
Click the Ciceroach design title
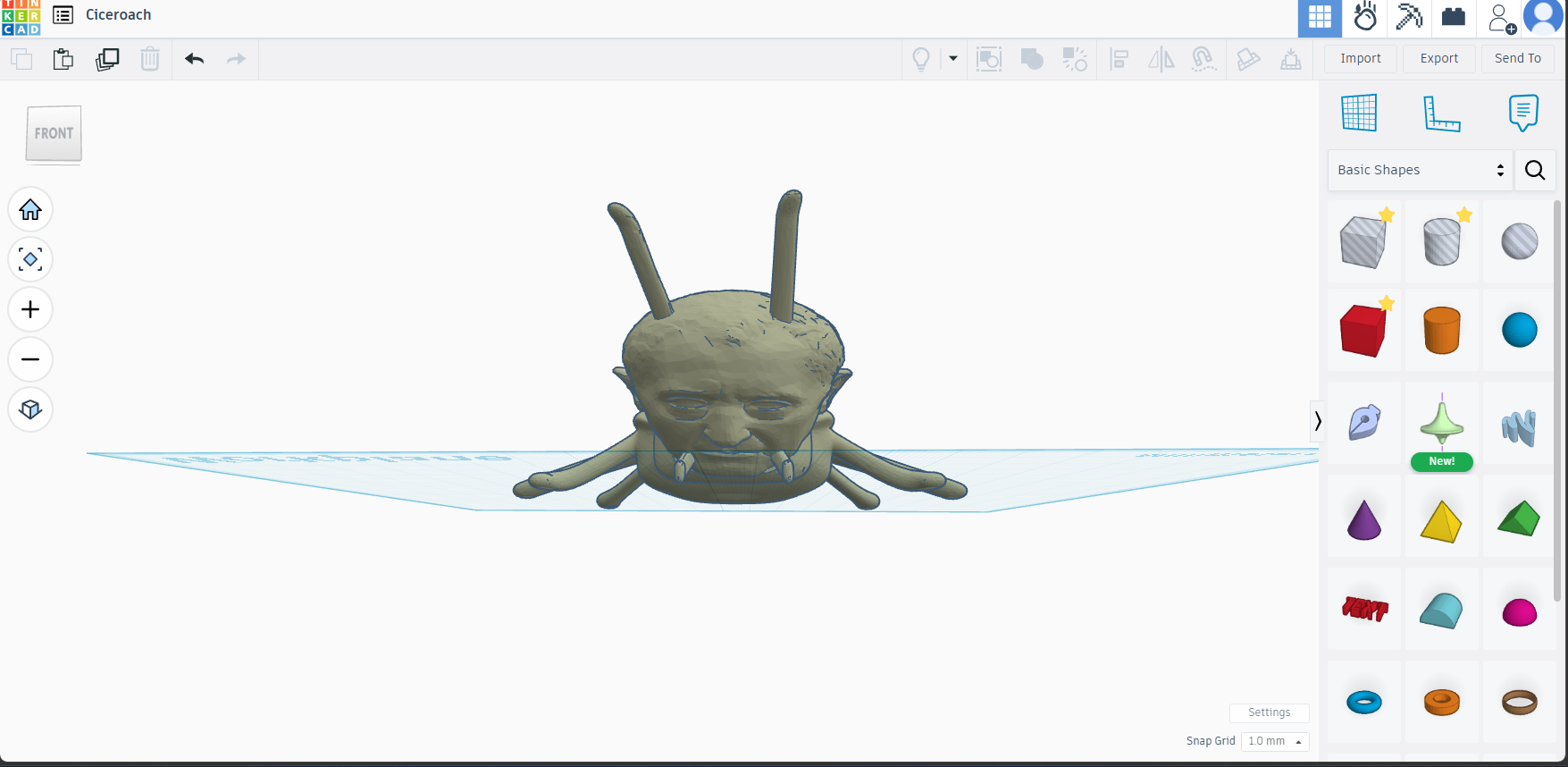(119, 15)
